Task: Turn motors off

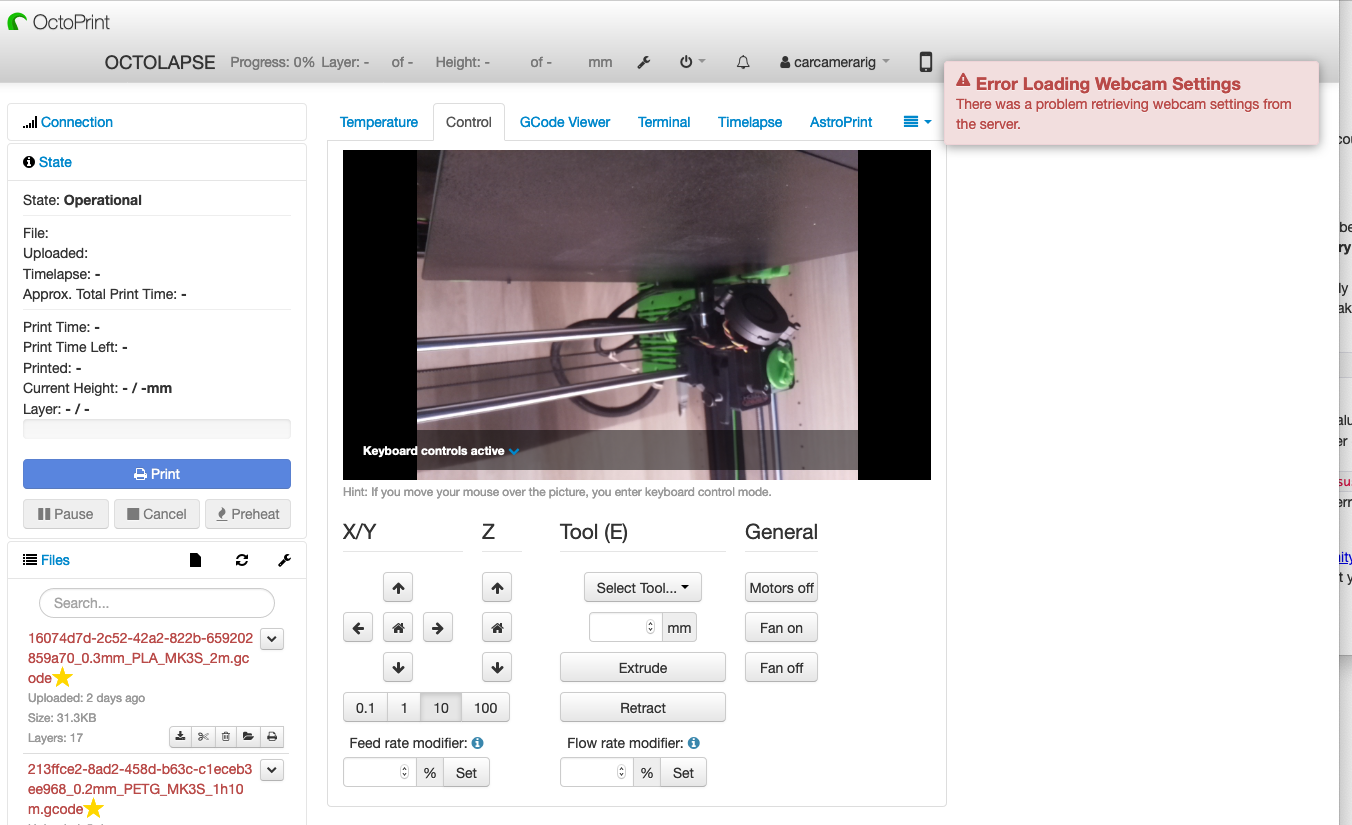Action: coord(782,588)
